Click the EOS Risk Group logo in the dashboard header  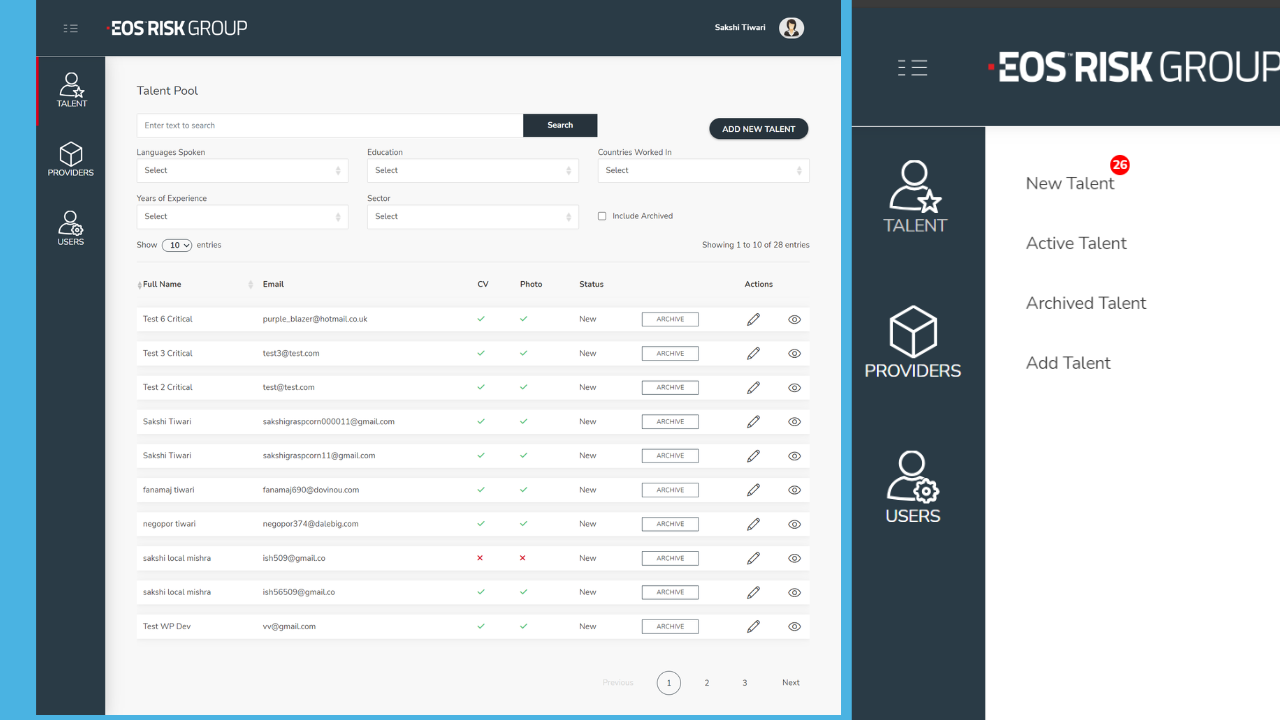click(x=177, y=28)
